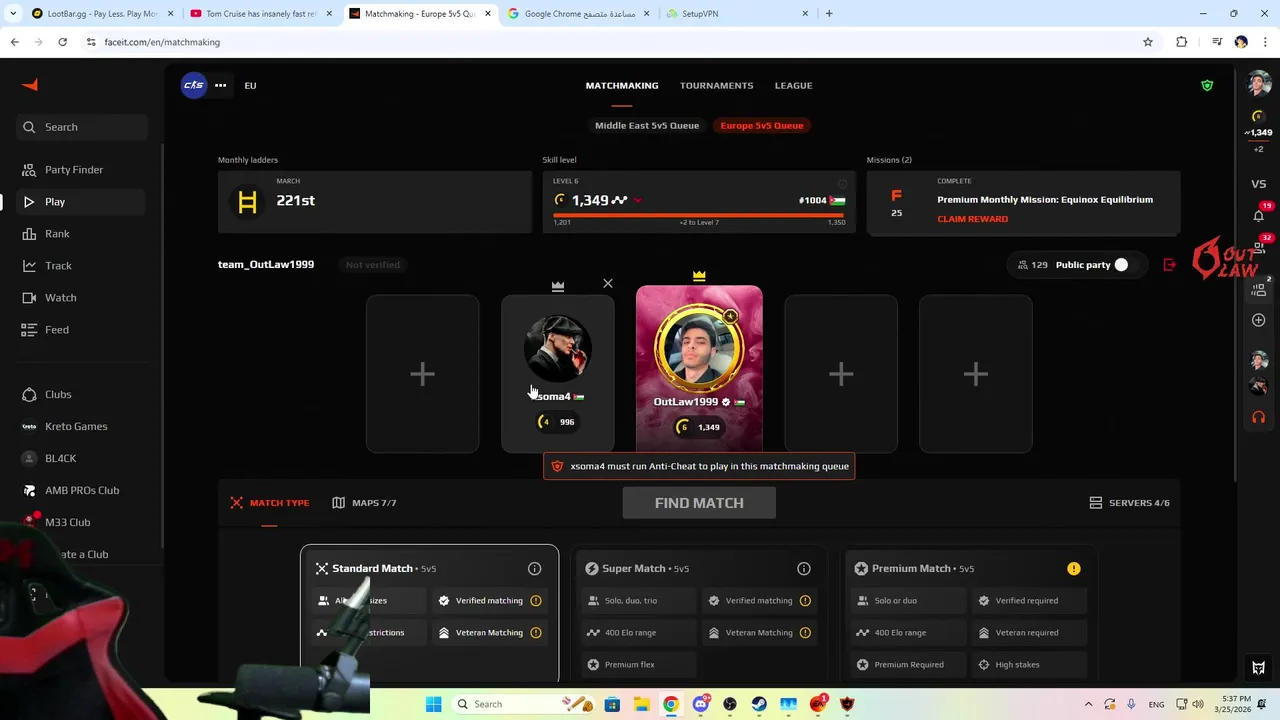
Task: Click the Search field in the FACEIT sidebar
Action: point(82,127)
